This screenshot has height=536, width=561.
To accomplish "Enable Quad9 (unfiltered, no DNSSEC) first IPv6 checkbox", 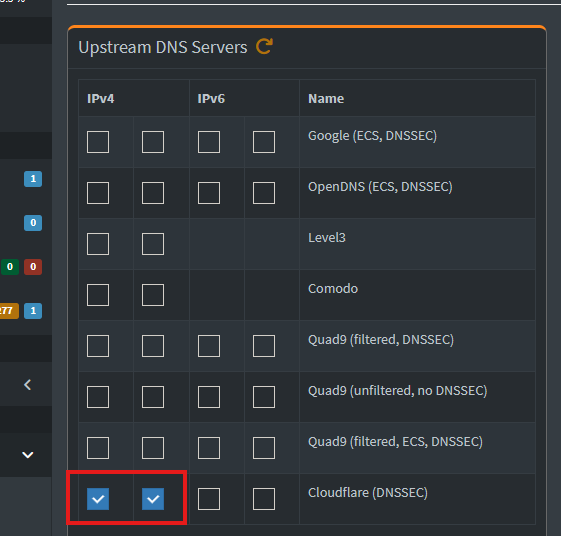I will point(209,397).
